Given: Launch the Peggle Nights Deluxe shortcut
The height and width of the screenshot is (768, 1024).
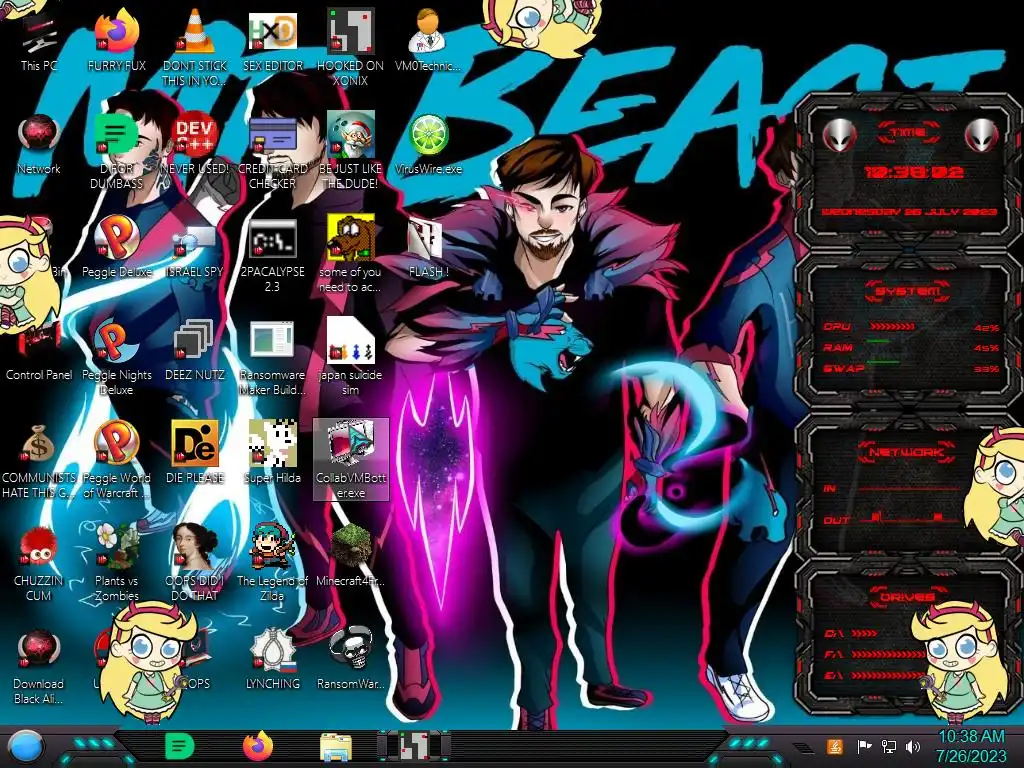Looking at the screenshot, I should click(116, 359).
